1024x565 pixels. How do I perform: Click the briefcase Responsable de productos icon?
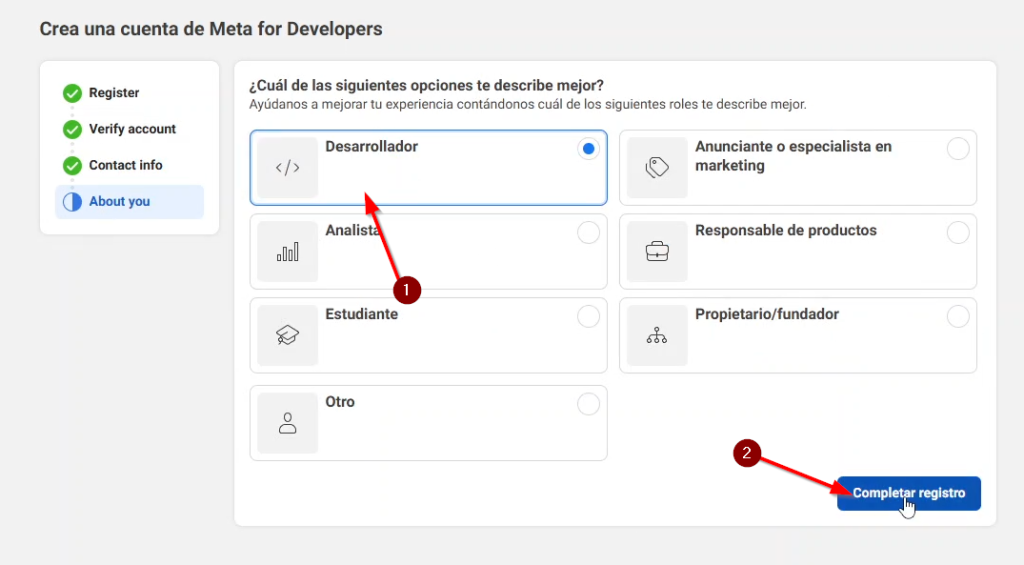point(657,251)
